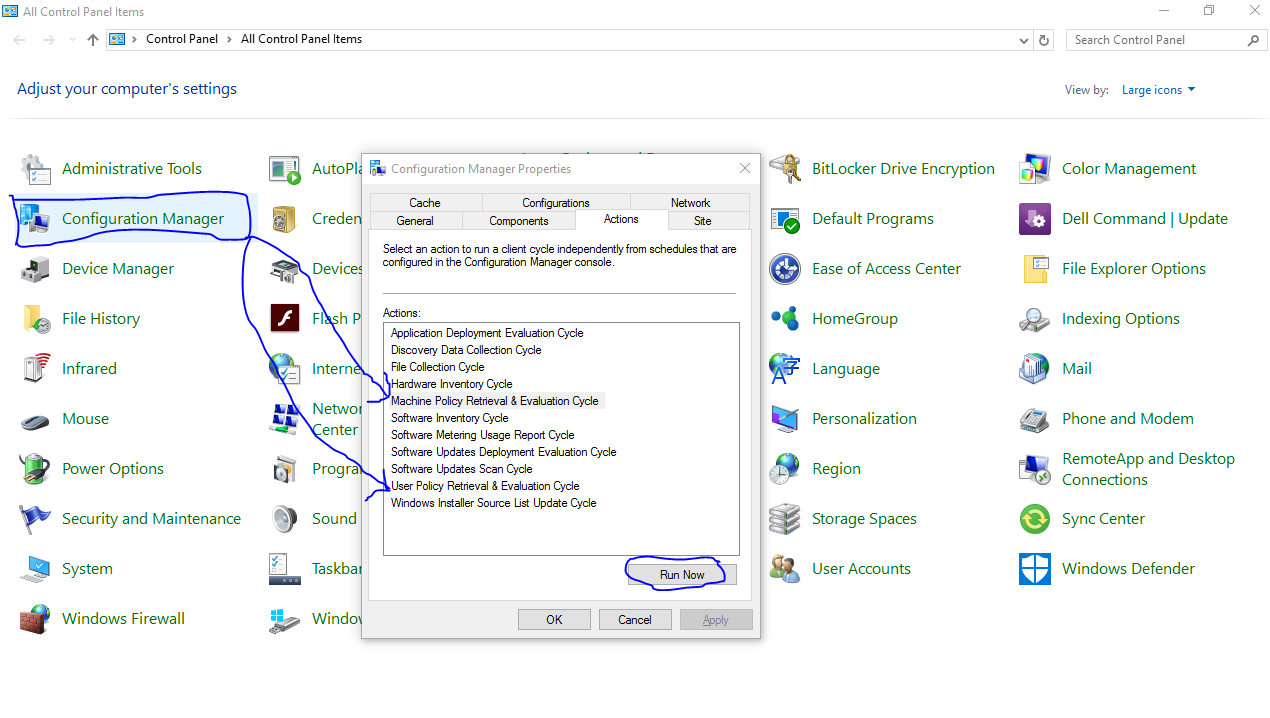
Task: Select Software Metering Usage Report Cycle
Action: (483, 435)
